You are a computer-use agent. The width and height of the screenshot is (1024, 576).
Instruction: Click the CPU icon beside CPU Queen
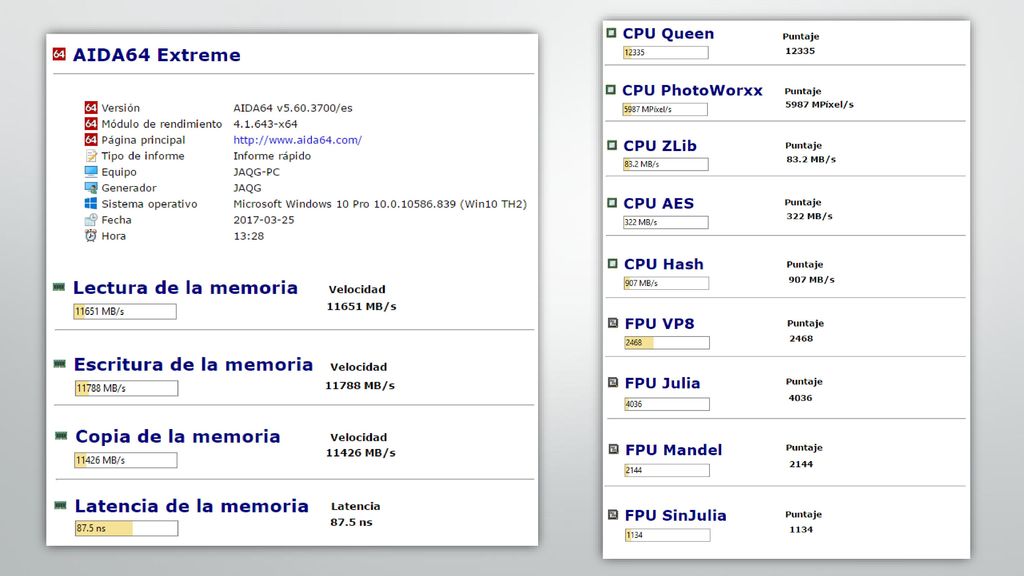[x=611, y=33]
